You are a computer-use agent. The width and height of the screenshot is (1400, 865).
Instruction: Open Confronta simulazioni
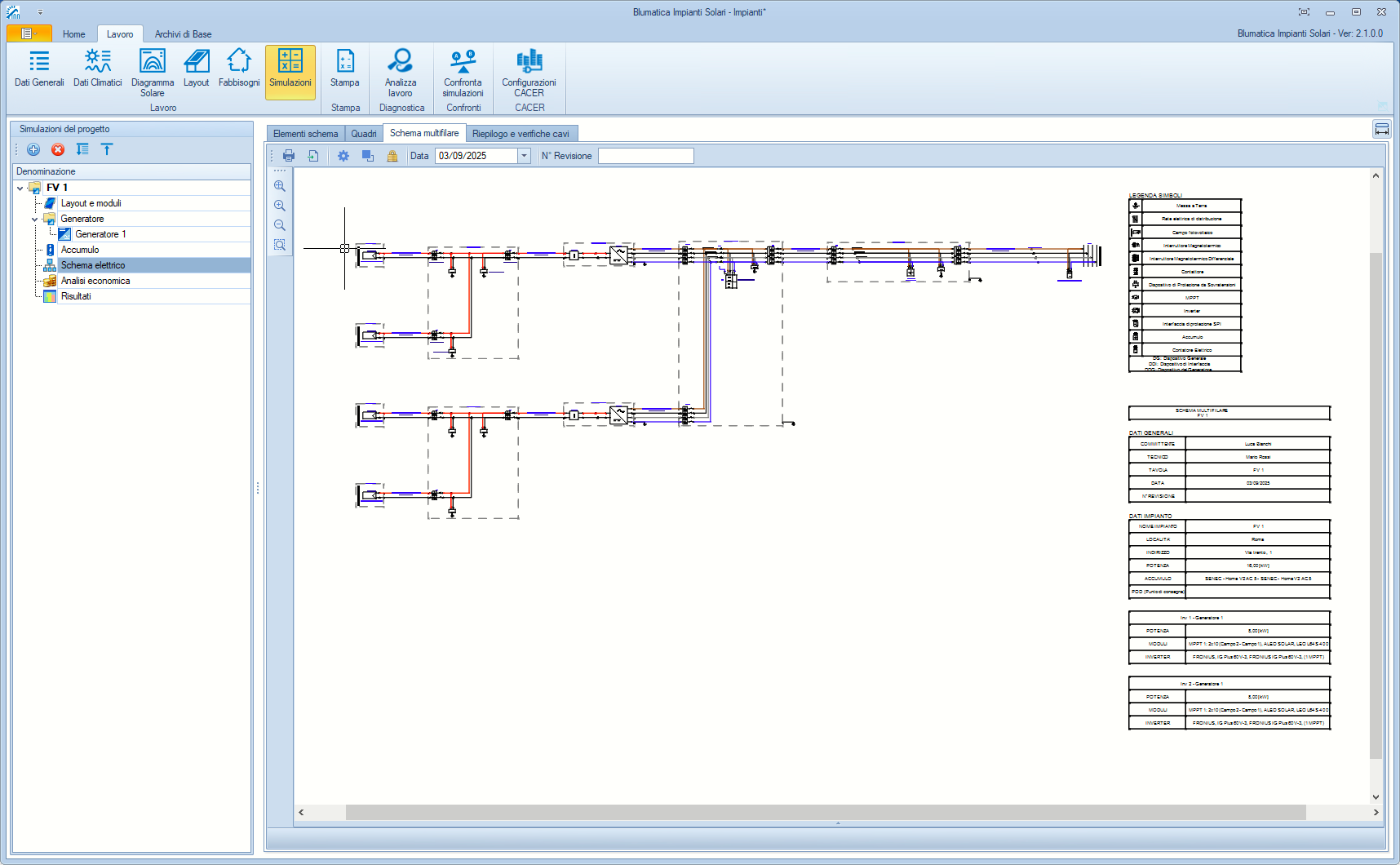463,72
